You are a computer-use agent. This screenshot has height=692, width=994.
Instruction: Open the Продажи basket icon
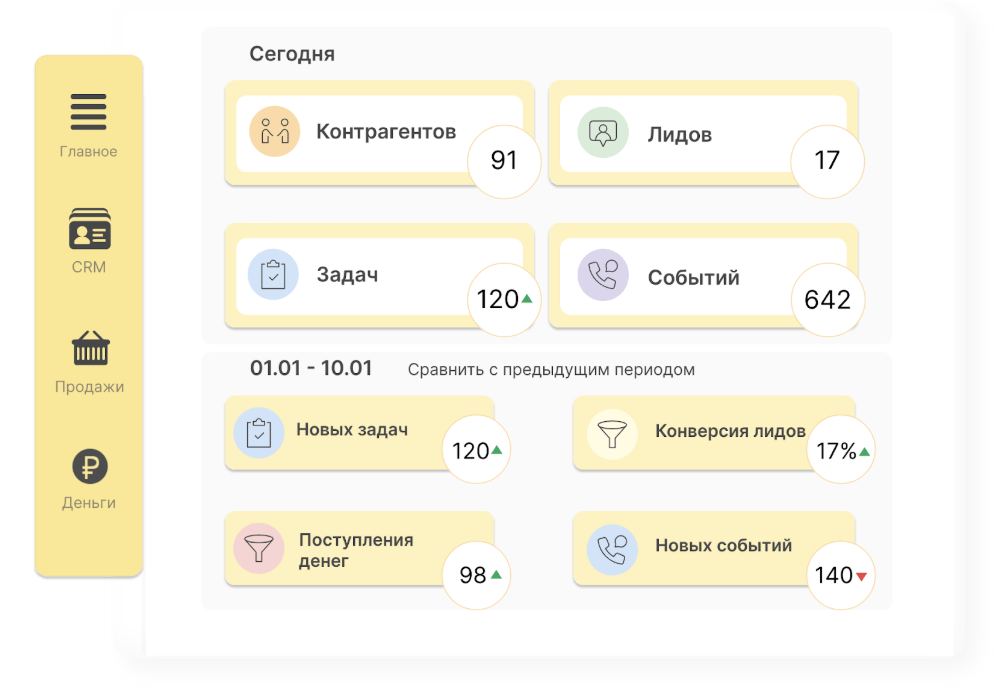click(x=89, y=348)
